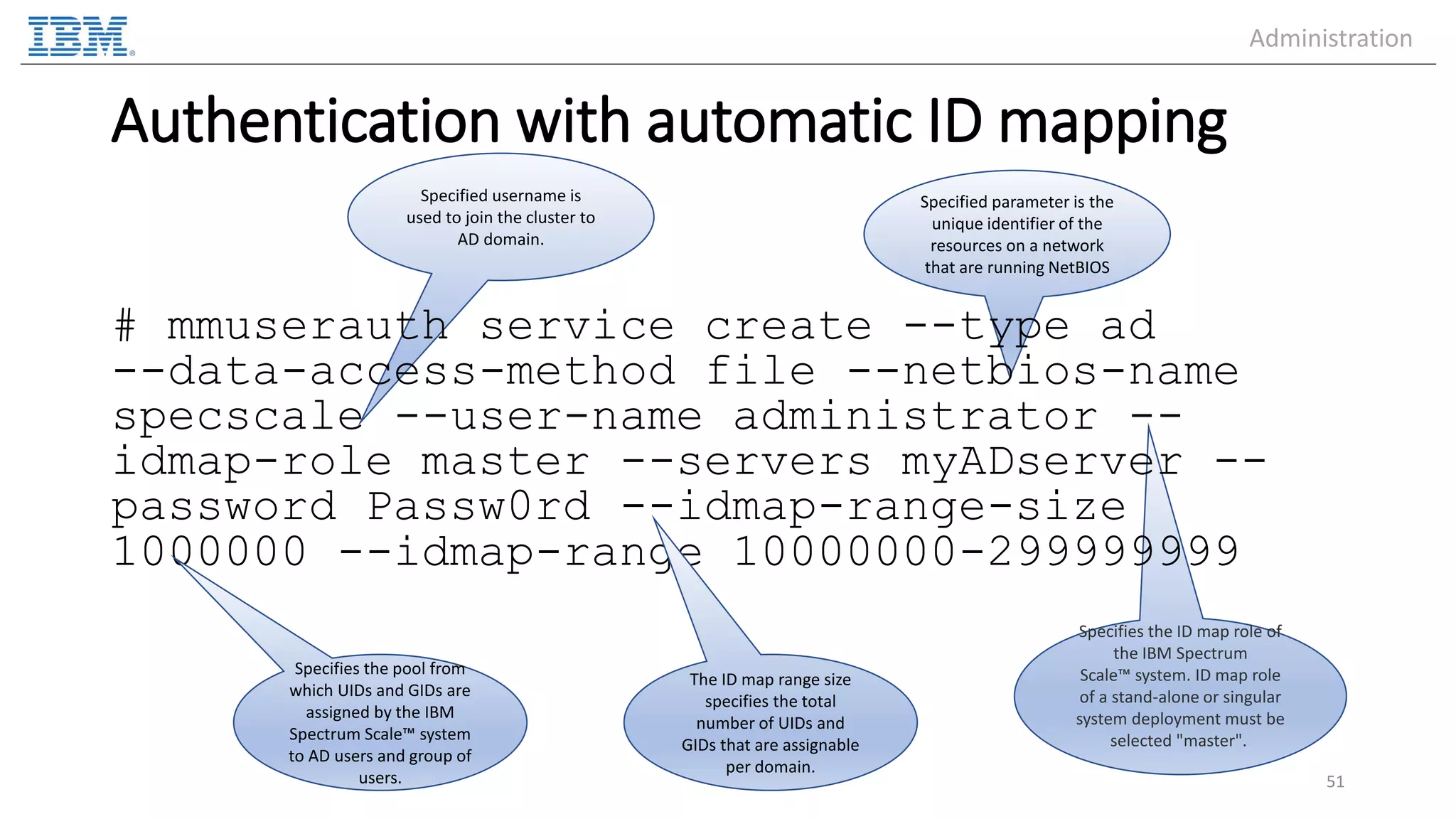Click the Passw0rd value in the command
Screen dimensions: 1456x819
pos(478,507)
